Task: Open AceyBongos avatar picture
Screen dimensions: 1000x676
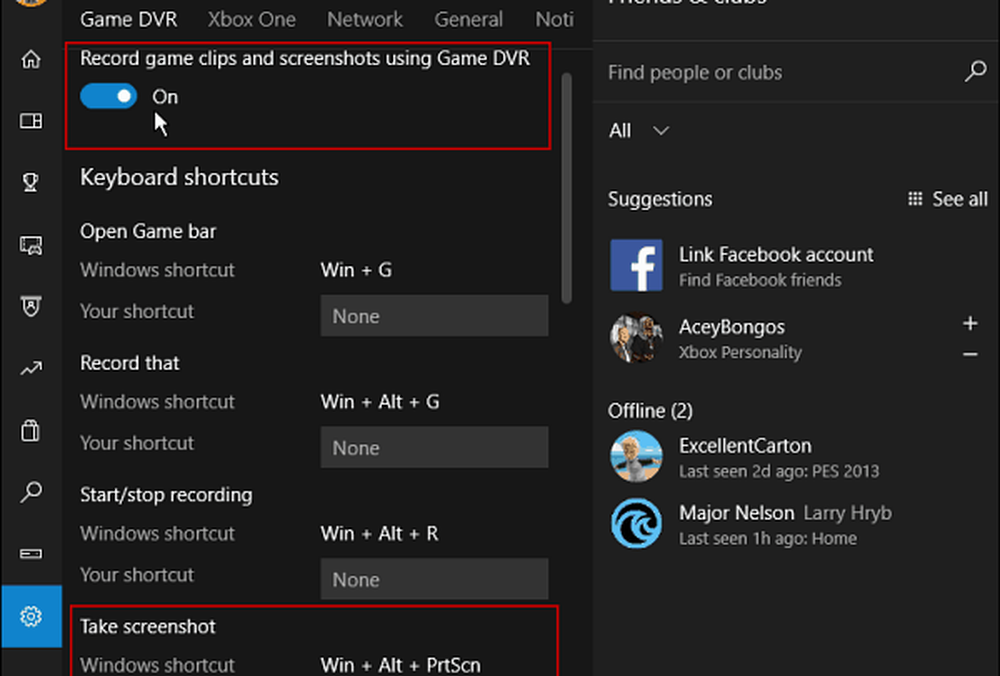Action: point(636,337)
